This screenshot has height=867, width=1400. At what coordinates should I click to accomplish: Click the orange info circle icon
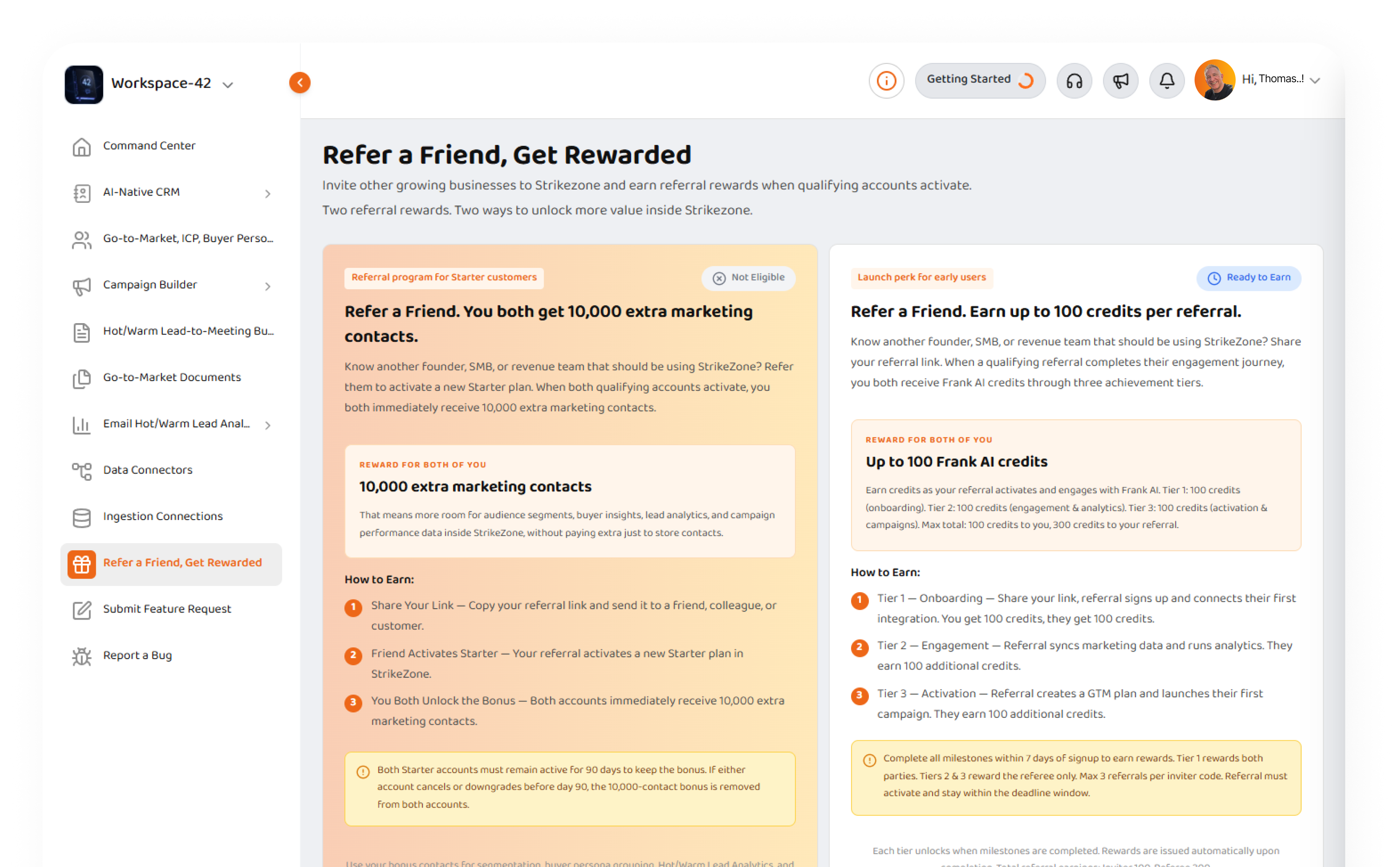886,81
